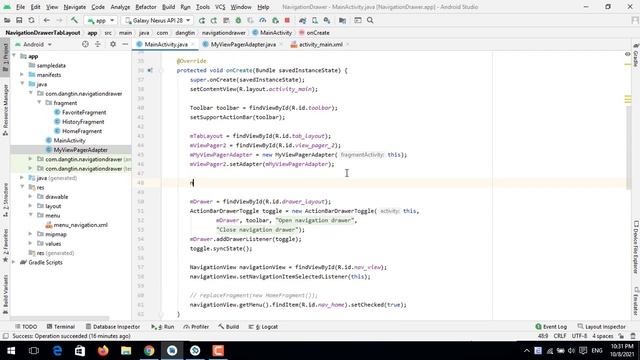Open the Event Log
The width and height of the screenshot is (640, 360).
[551, 327]
